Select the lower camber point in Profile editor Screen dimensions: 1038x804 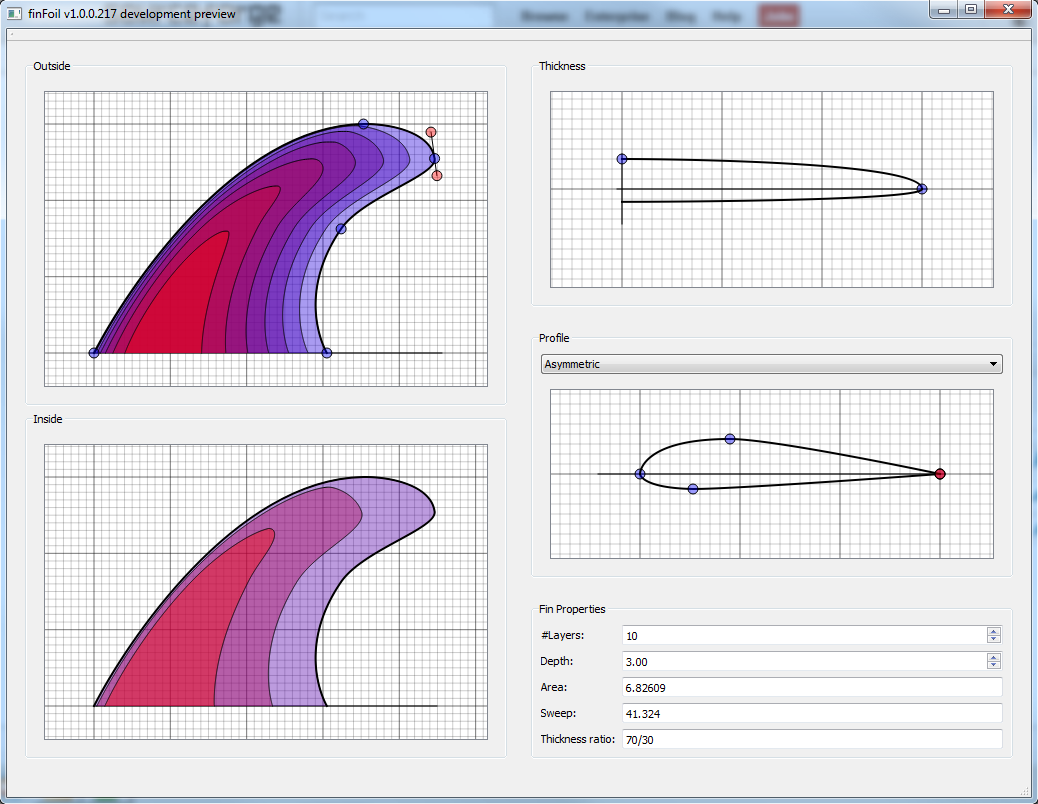tap(692, 488)
